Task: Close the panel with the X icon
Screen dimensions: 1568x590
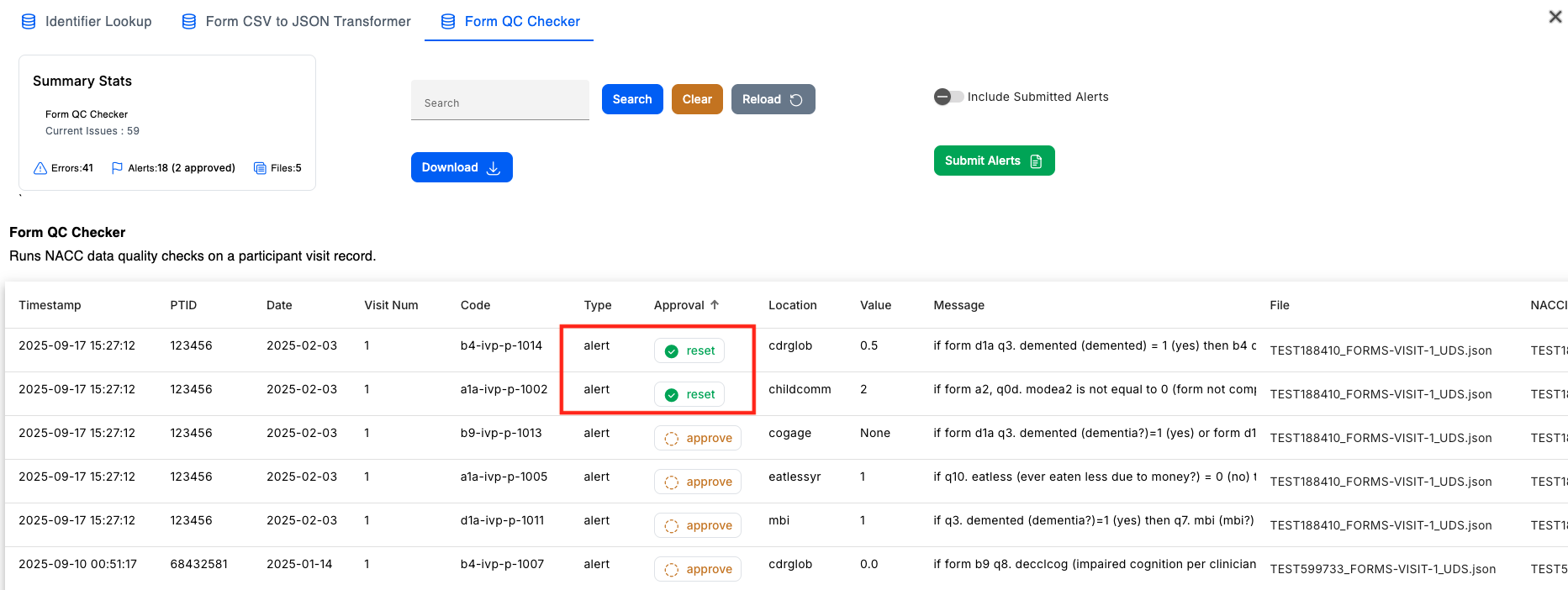Action: tap(1555, 17)
